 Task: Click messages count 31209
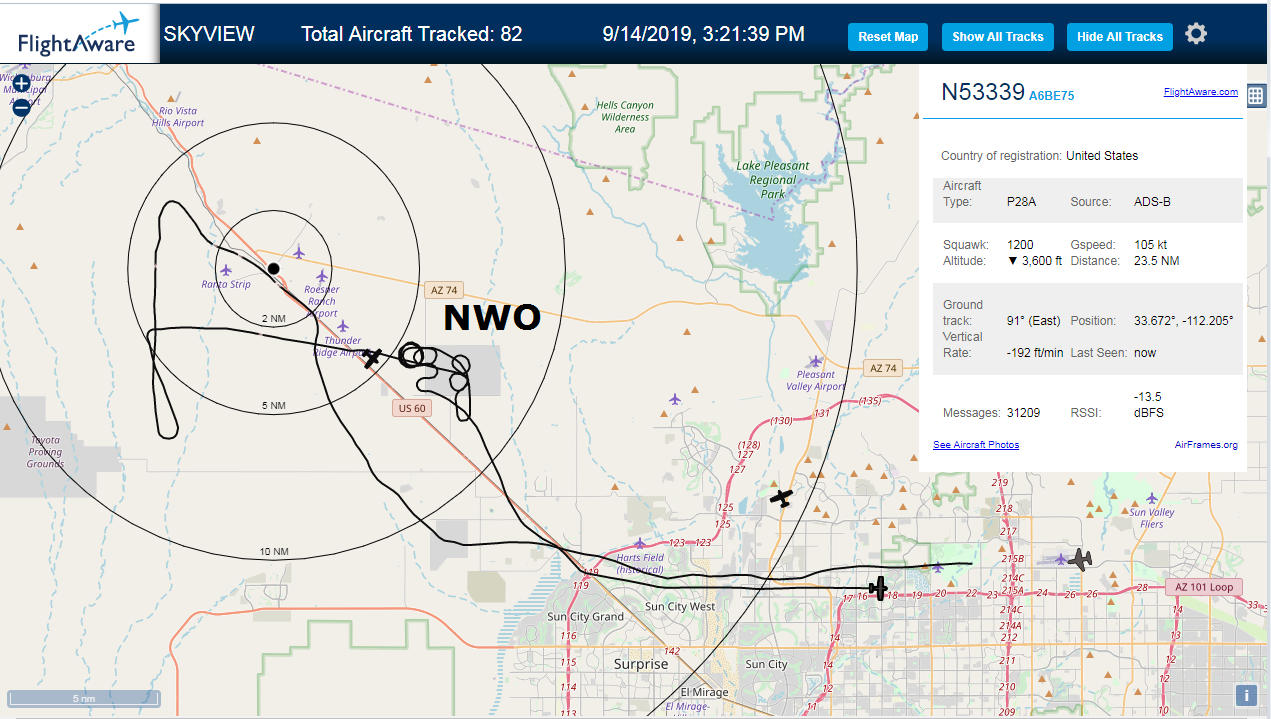click(1023, 413)
